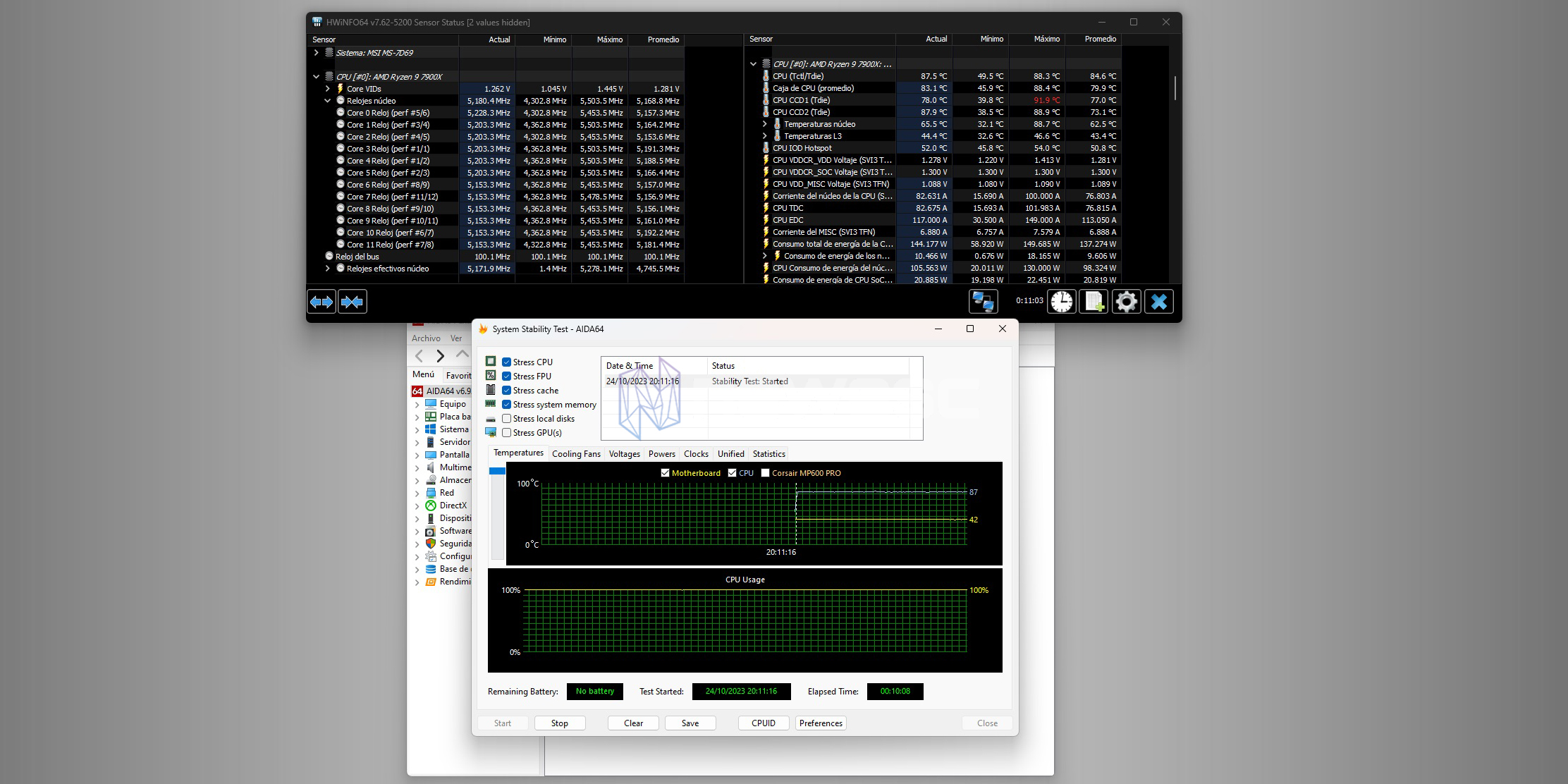
Task: Enable Stress local disks checkbox
Action: click(506, 419)
